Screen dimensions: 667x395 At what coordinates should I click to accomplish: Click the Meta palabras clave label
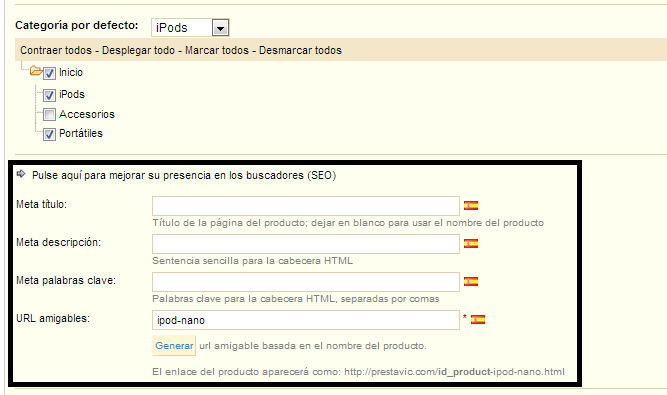66,281
